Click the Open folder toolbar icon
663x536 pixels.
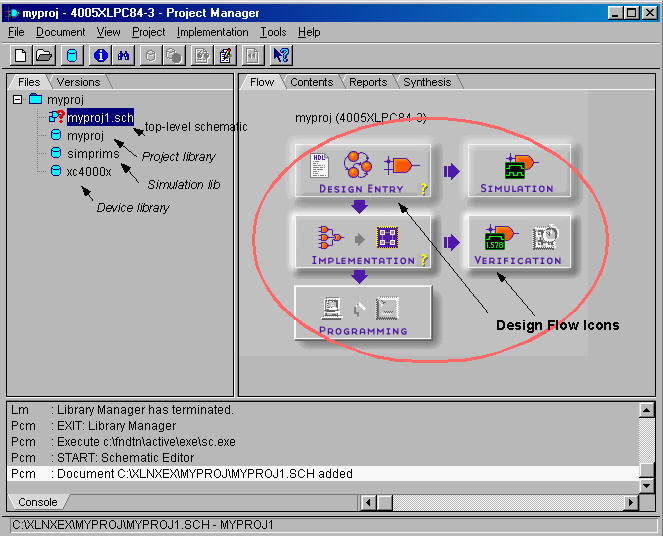(x=44, y=55)
